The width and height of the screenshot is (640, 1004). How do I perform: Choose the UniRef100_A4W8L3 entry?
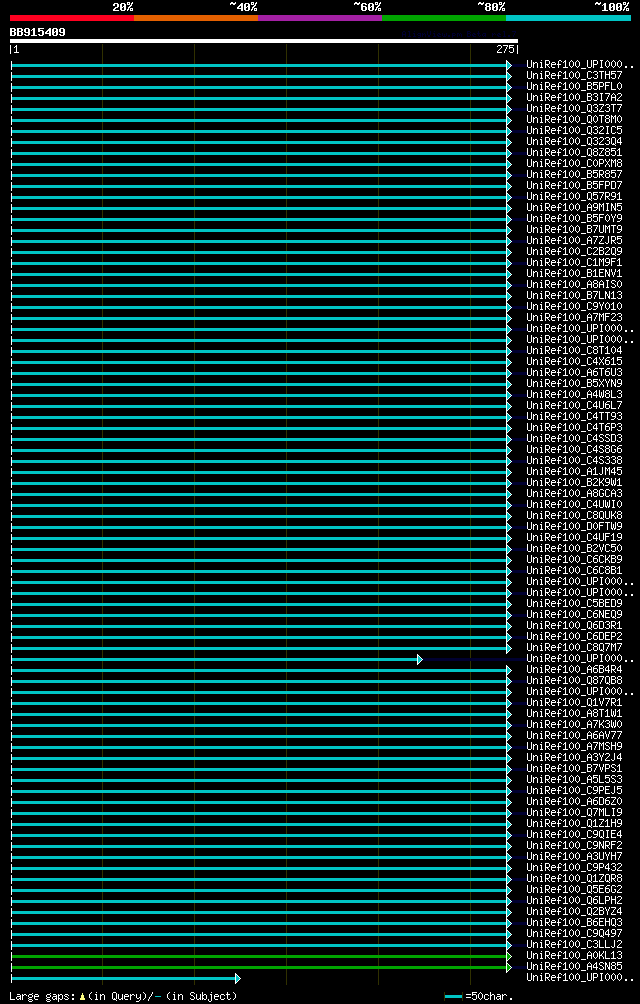574,394
